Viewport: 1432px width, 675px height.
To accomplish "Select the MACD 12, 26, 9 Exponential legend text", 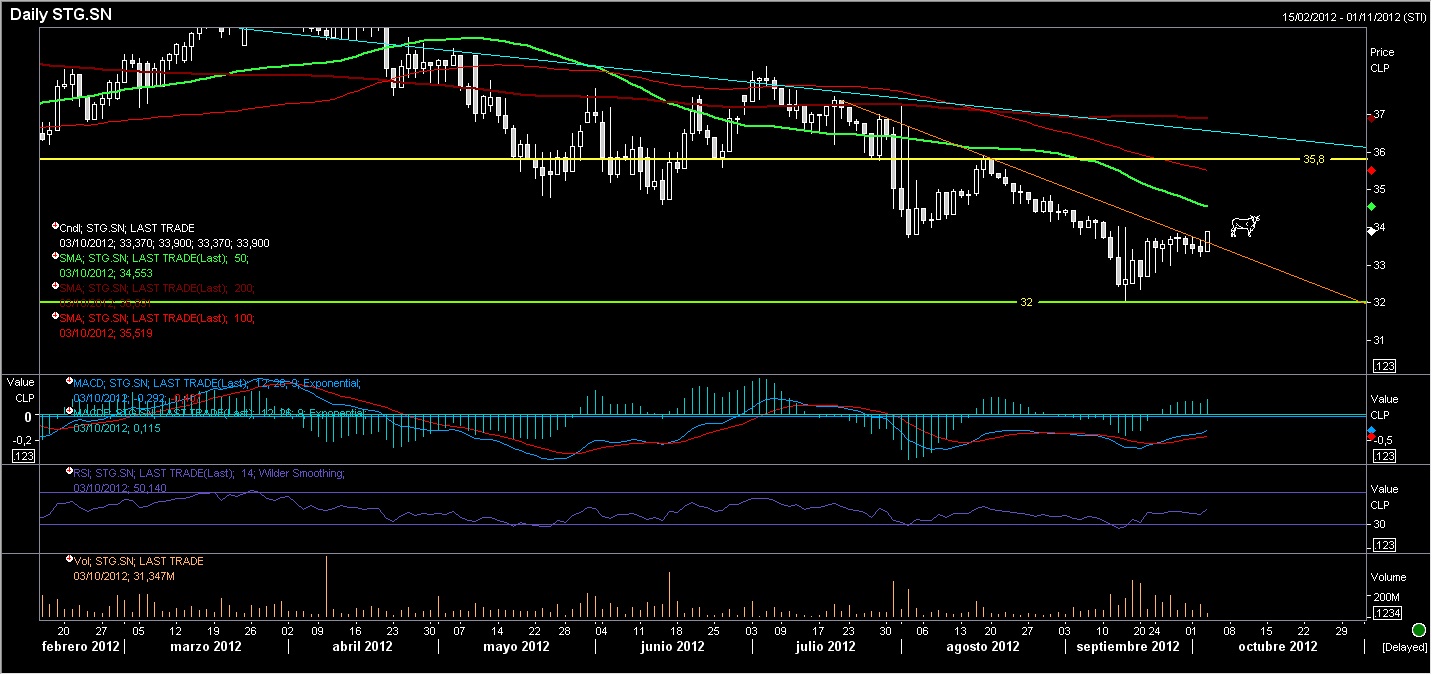I will [217, 382].
